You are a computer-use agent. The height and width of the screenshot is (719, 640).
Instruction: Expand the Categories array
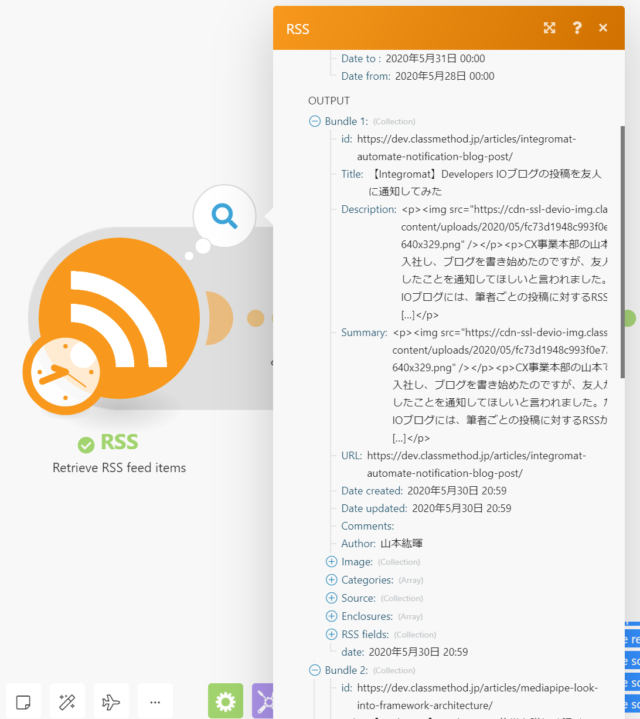click(331, 580)
